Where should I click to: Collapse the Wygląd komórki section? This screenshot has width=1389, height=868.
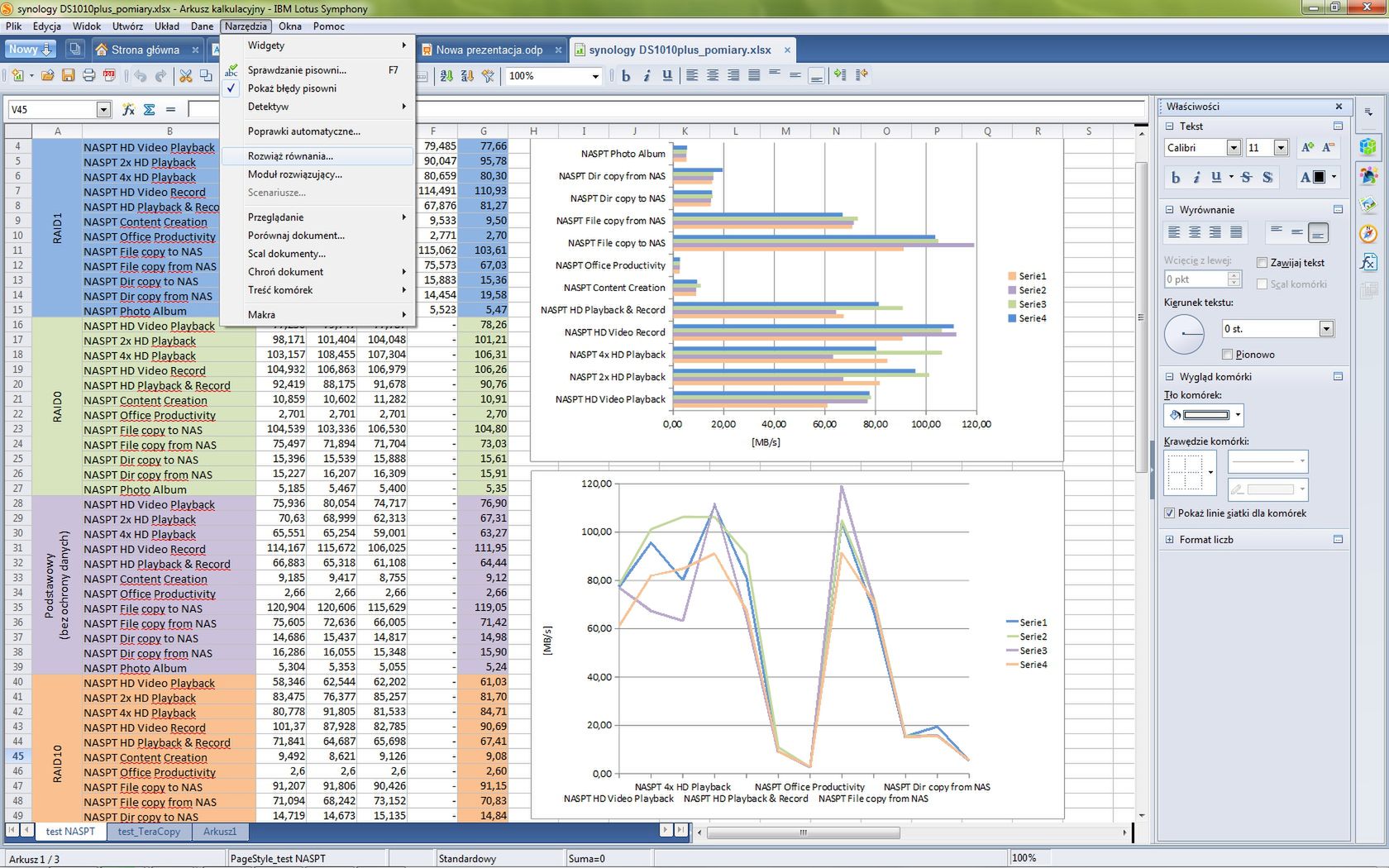1169,377
